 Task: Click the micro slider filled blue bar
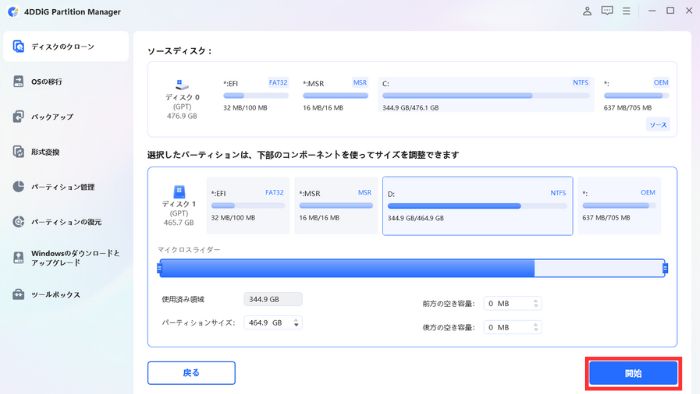tap(347, 268)
